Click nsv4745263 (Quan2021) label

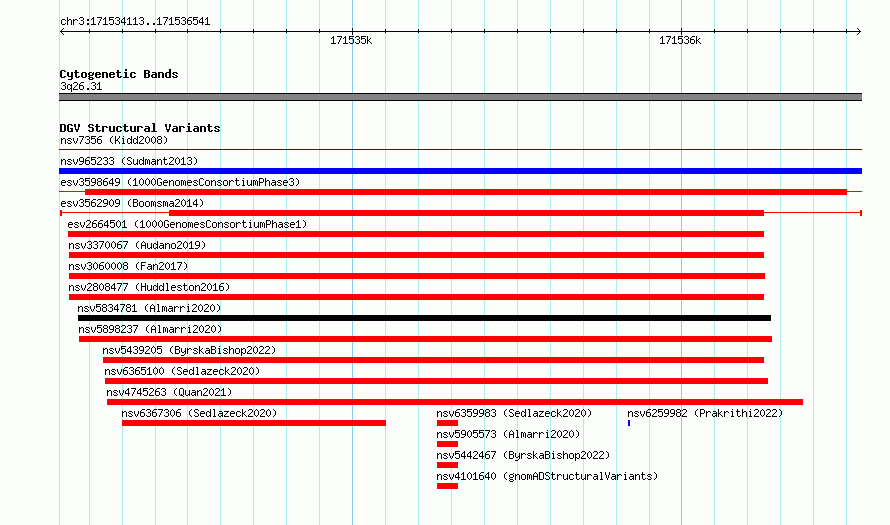coord(169,392)
